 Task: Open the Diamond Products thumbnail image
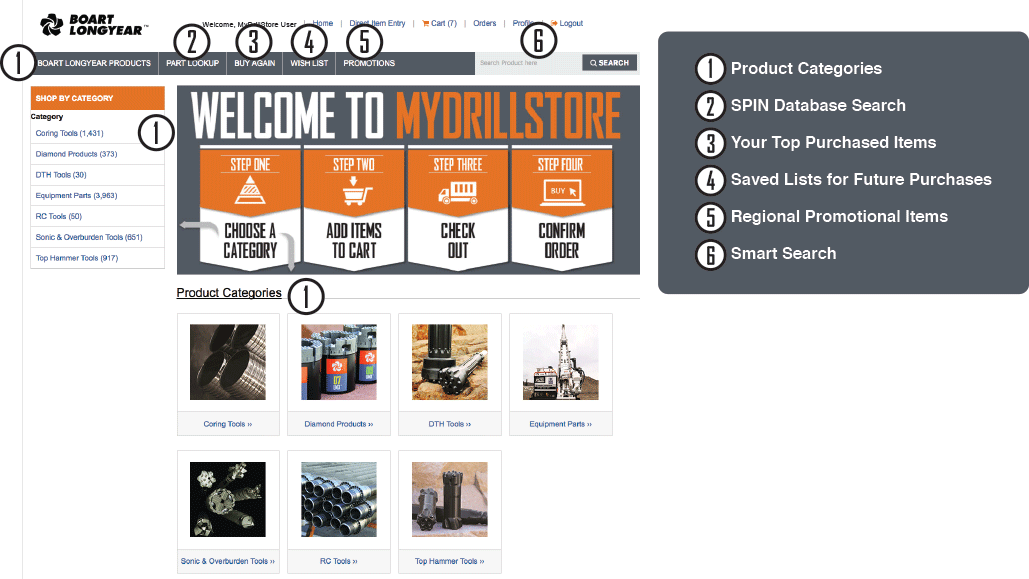pyautogui.click(x=339, y=362)
